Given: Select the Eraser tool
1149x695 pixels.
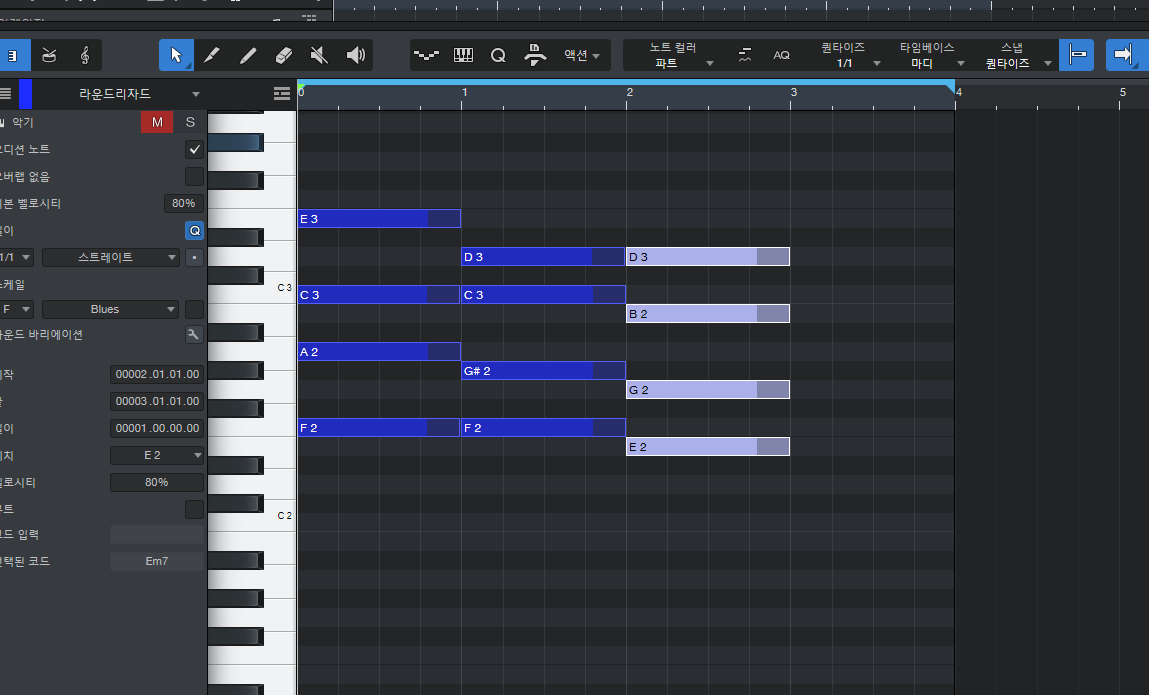Looking at the screenshot, I should point(283,55).
